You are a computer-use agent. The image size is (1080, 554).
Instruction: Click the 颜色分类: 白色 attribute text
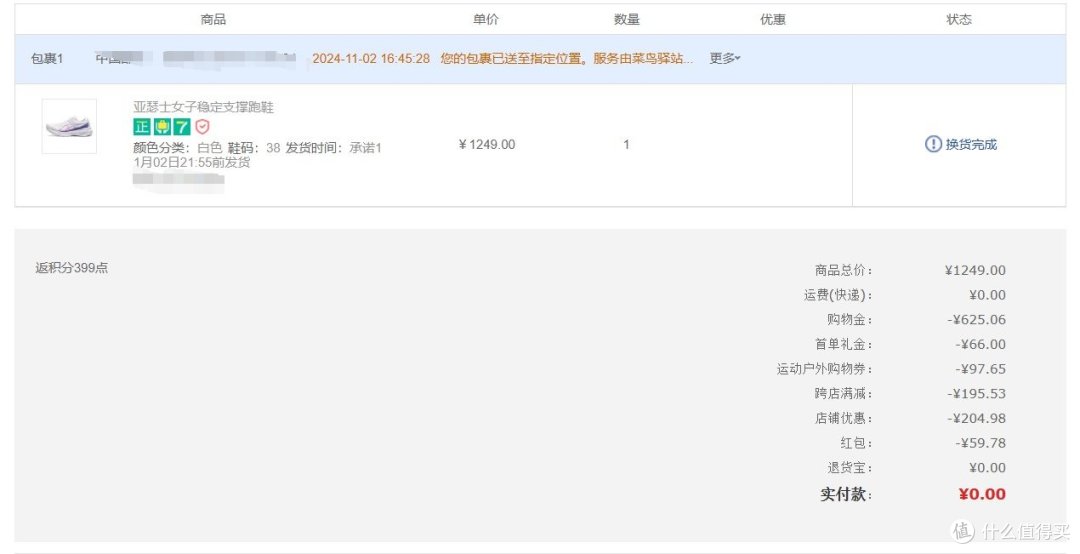[x=178, y=148]
